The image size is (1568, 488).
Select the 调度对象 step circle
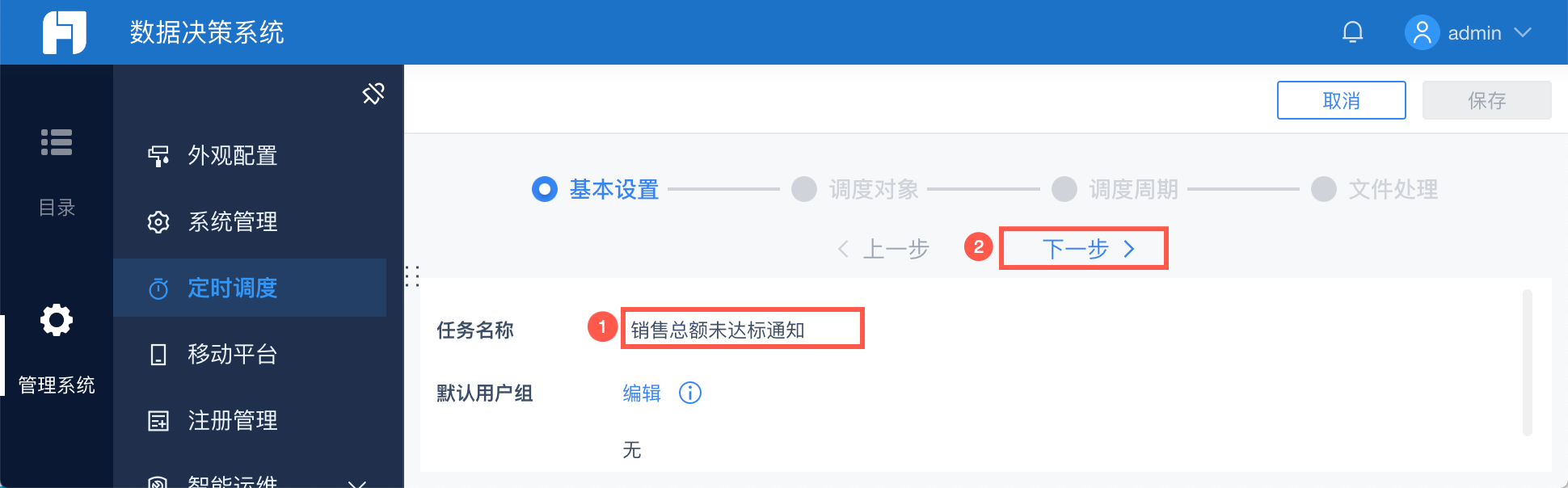click(x=804, y=189)
